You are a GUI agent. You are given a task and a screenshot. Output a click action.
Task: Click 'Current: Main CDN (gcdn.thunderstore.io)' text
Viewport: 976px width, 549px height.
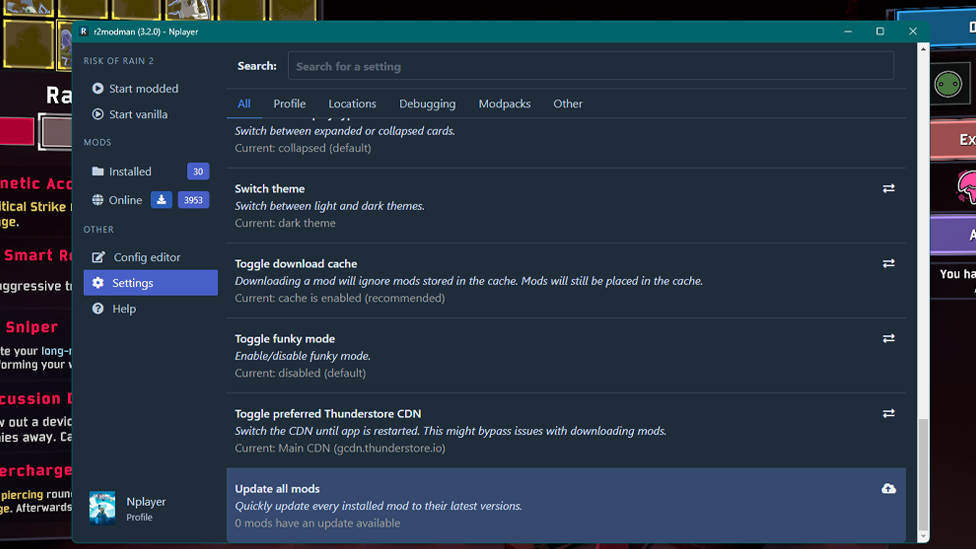340,448
